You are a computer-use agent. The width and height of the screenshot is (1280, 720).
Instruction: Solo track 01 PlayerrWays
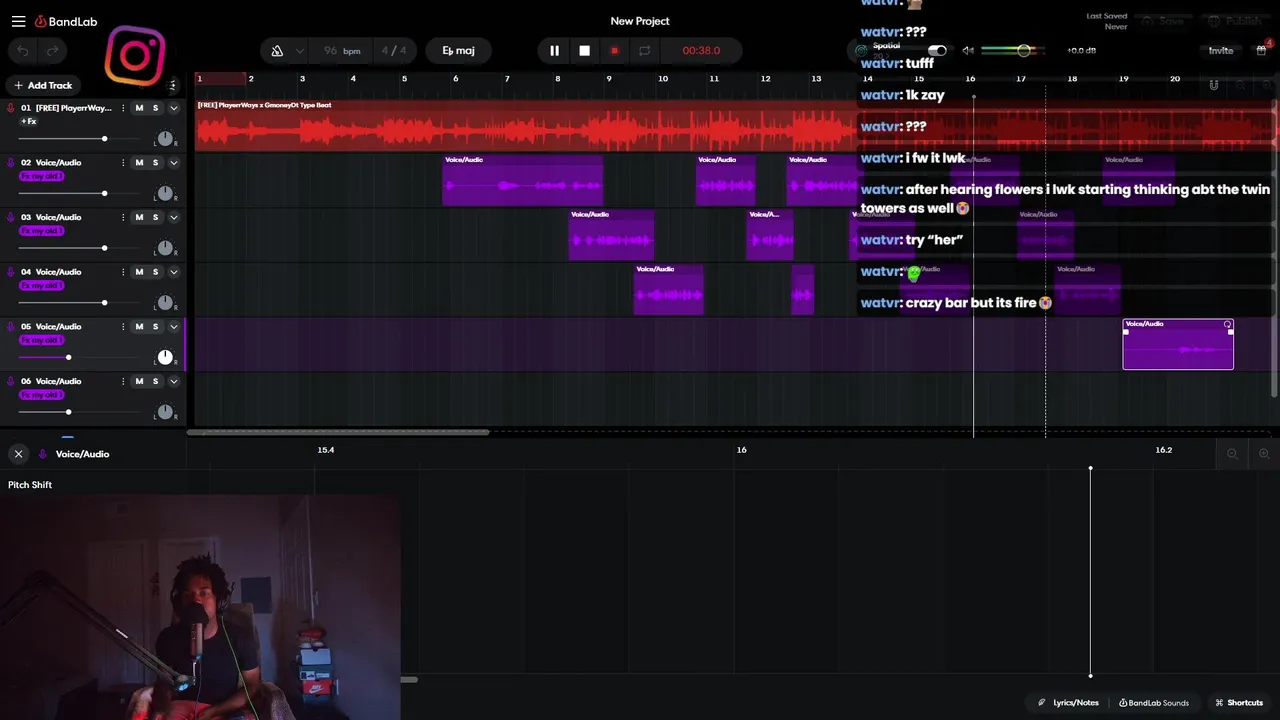tap(155, 108)
